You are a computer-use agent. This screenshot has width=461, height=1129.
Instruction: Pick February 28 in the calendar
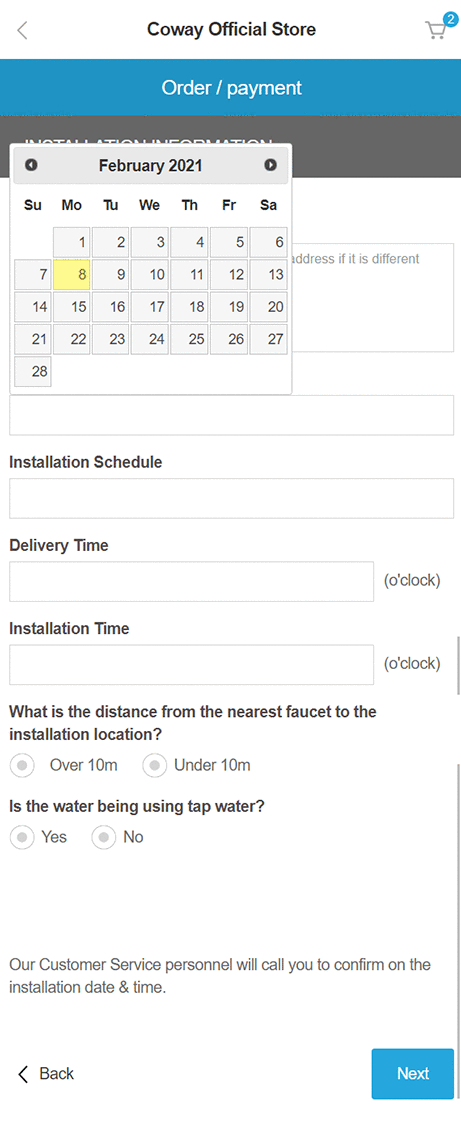click(33, 372)
